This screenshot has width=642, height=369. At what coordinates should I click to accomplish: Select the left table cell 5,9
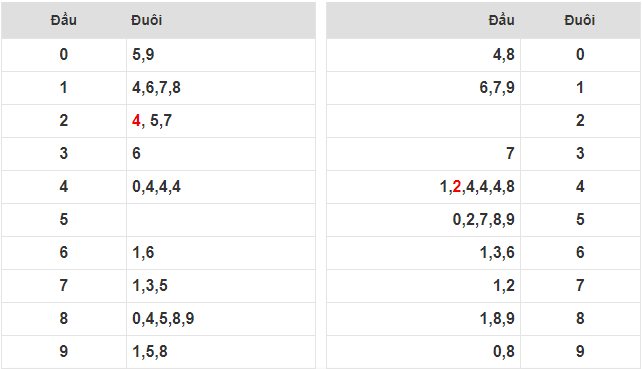point(221,54)
